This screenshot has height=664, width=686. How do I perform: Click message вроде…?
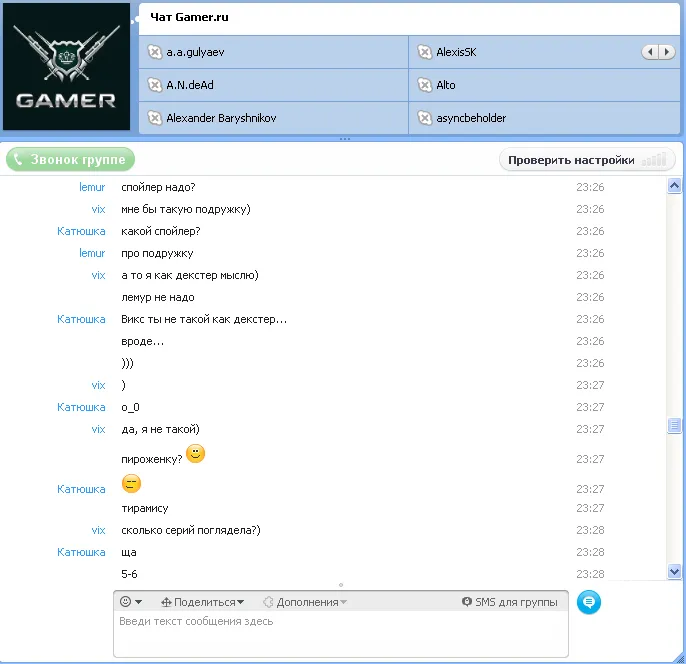(143, 341)
